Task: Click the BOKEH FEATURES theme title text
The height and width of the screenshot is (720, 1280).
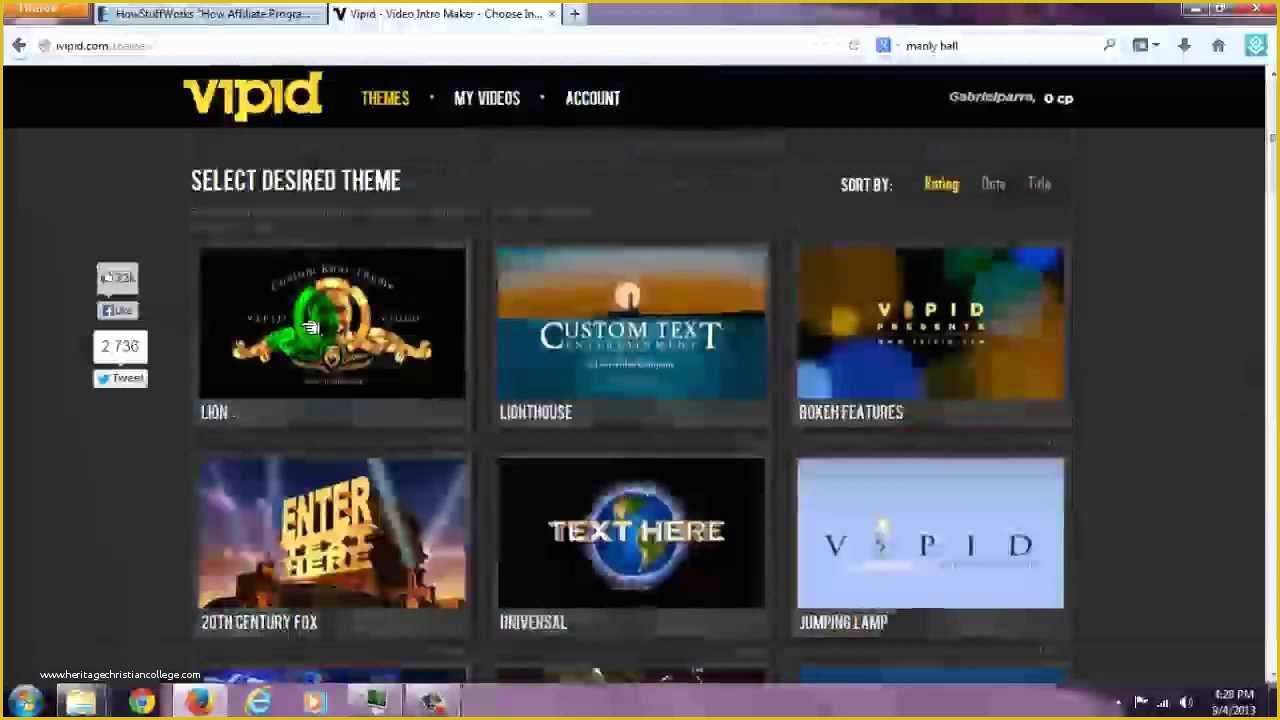Action: pyautogui.click(x=851, y=412)
